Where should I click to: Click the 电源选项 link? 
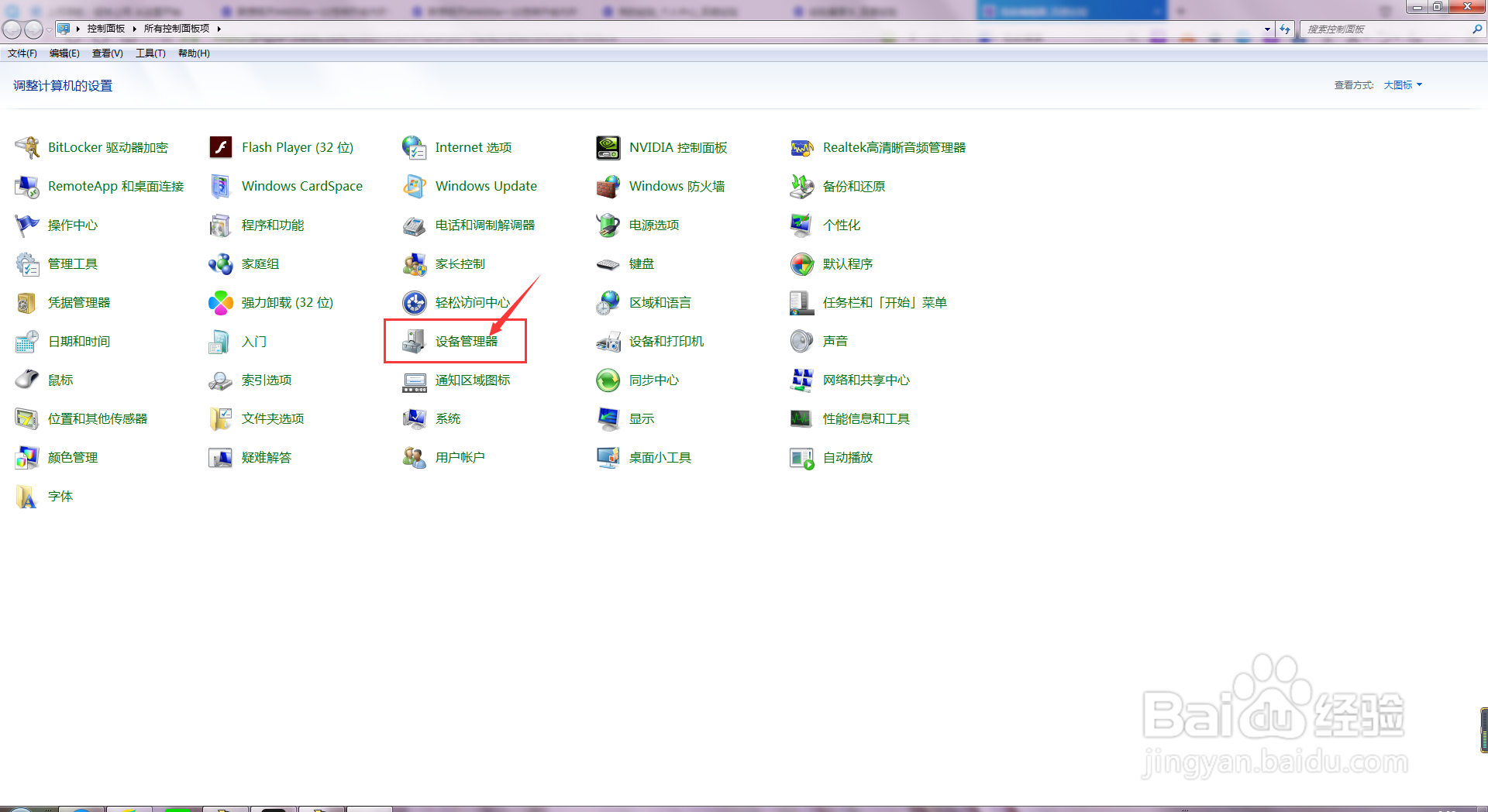tap(654, 225)
